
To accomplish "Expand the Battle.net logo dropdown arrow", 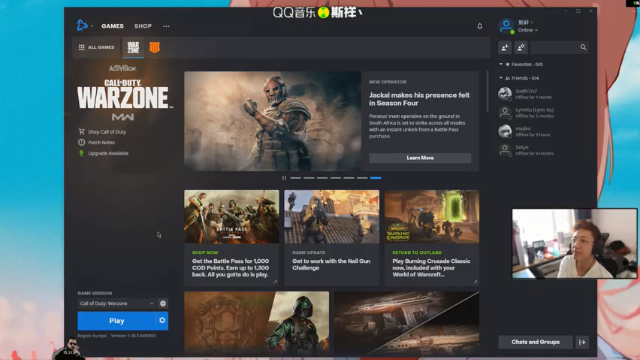I will point(92,26).
